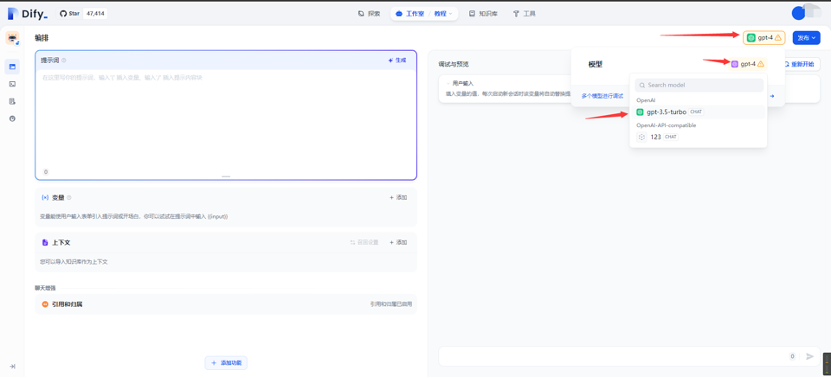Screen dimensions: 832x378
Task: Click the 调试与预览 heading
Action: [x=454, y=64]
